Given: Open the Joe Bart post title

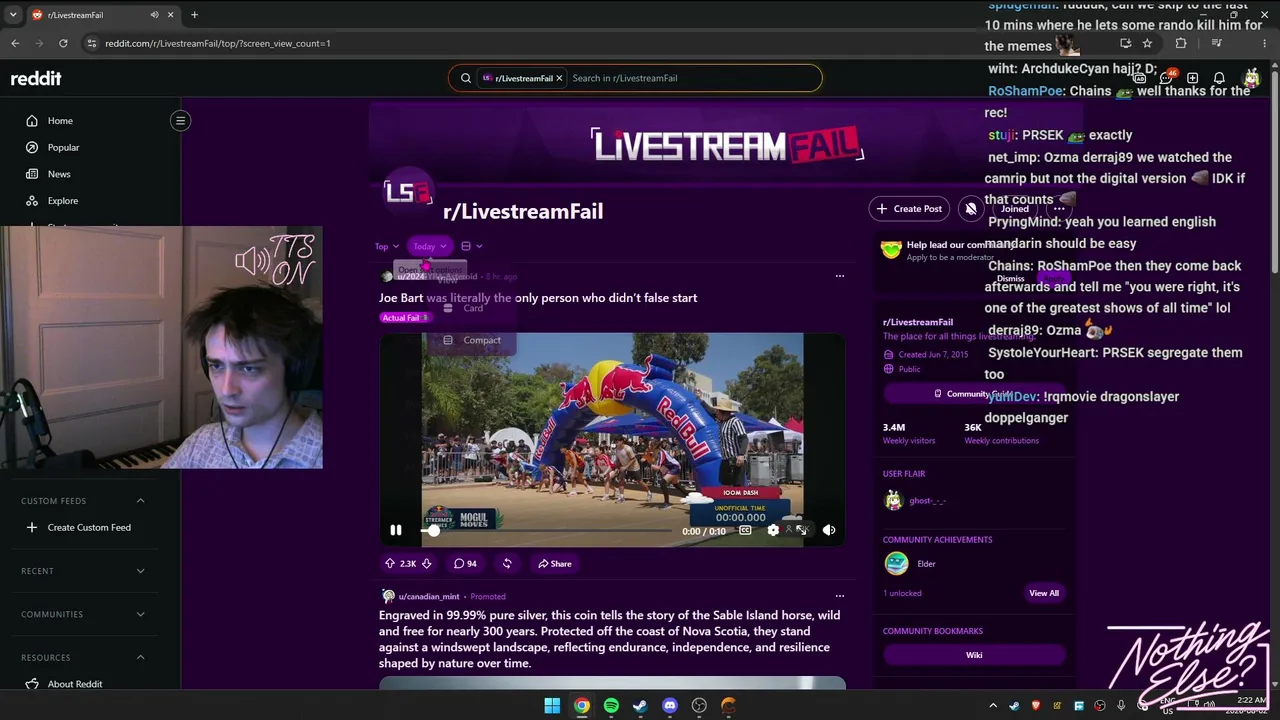Looking at the screenshot, I should (538, 298).
